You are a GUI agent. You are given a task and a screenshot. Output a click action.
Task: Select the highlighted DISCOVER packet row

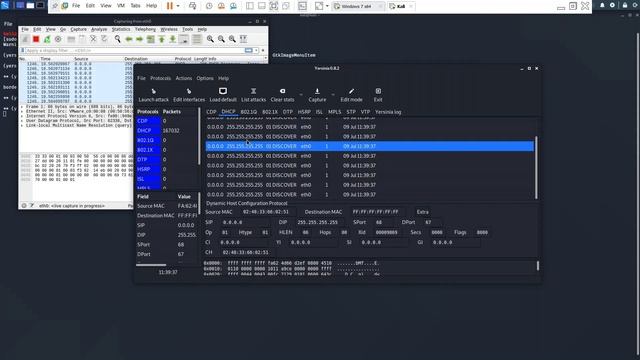point(370,146)
